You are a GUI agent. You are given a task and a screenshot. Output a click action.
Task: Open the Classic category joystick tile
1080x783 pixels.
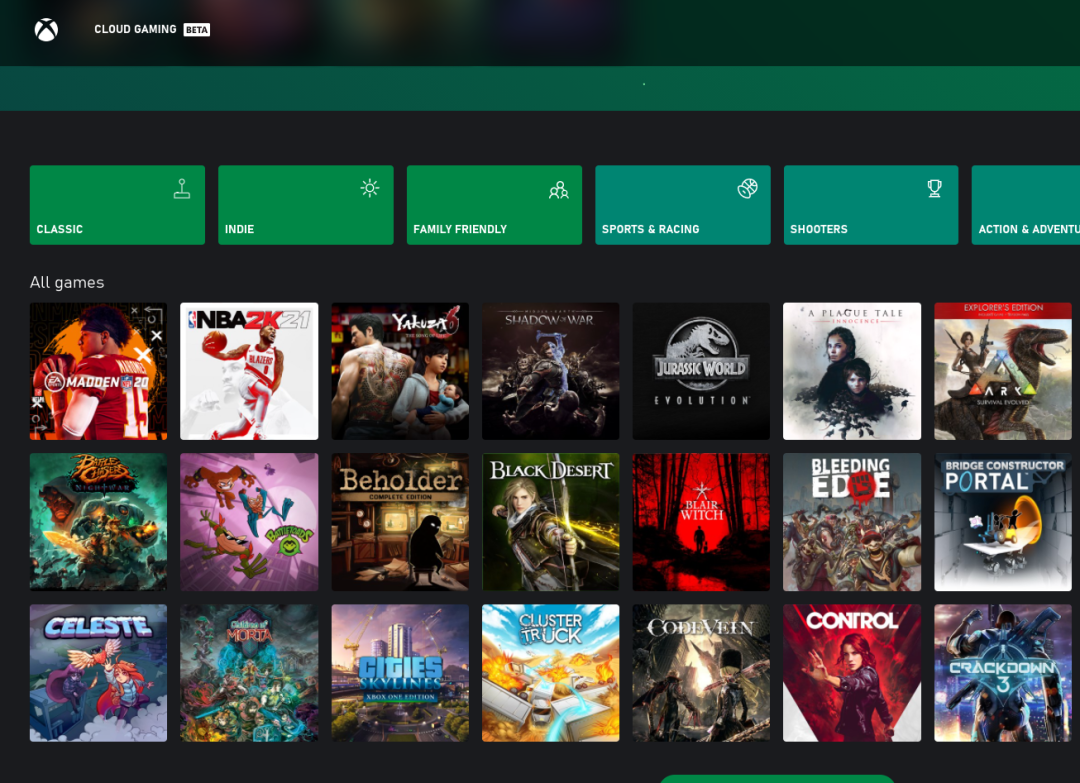(117, 205)
